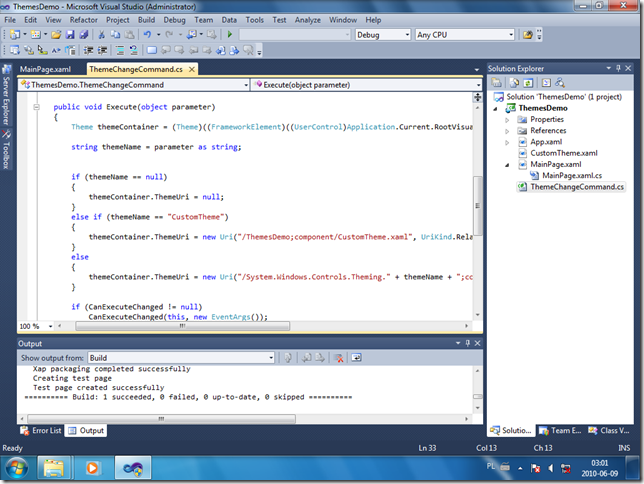The image size is (644, 484).
Task: Toggle Word Wrap icon in Output panel
Action: [356, 358]
